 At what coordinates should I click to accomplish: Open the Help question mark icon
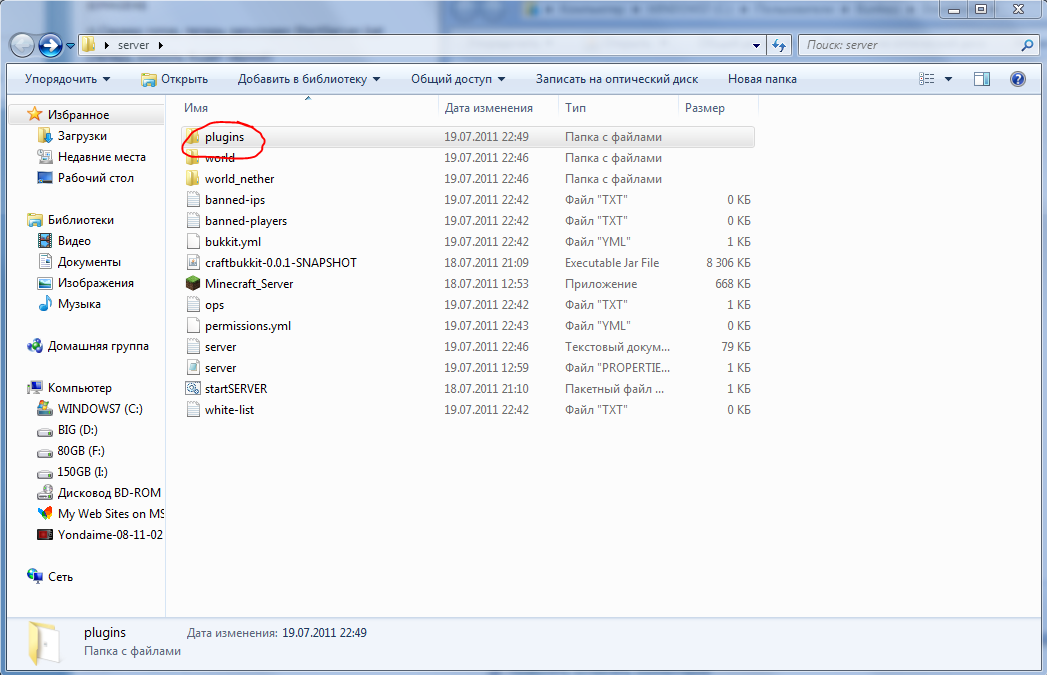[1017, 79]
